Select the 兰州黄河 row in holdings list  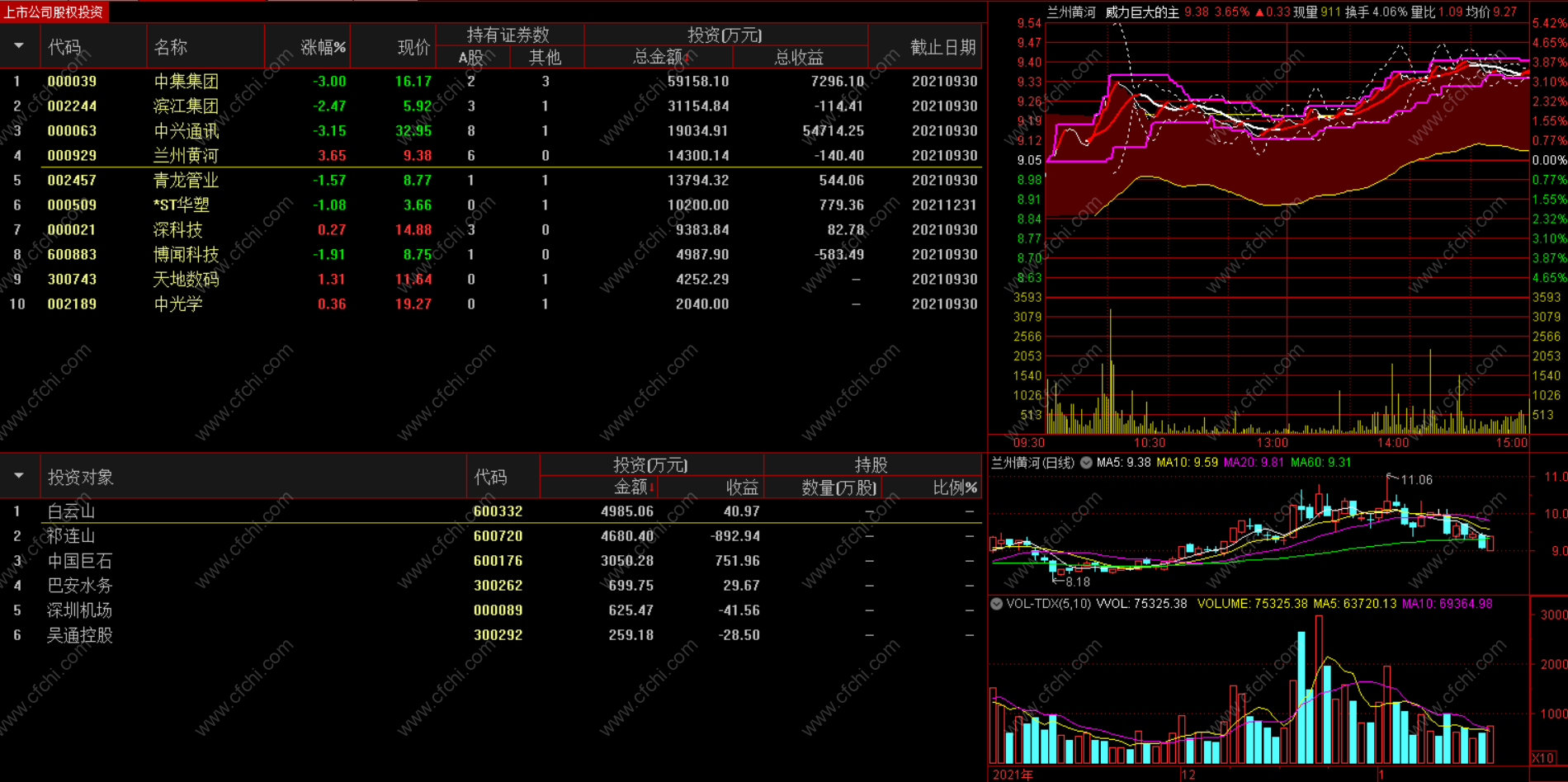(493, 155)
